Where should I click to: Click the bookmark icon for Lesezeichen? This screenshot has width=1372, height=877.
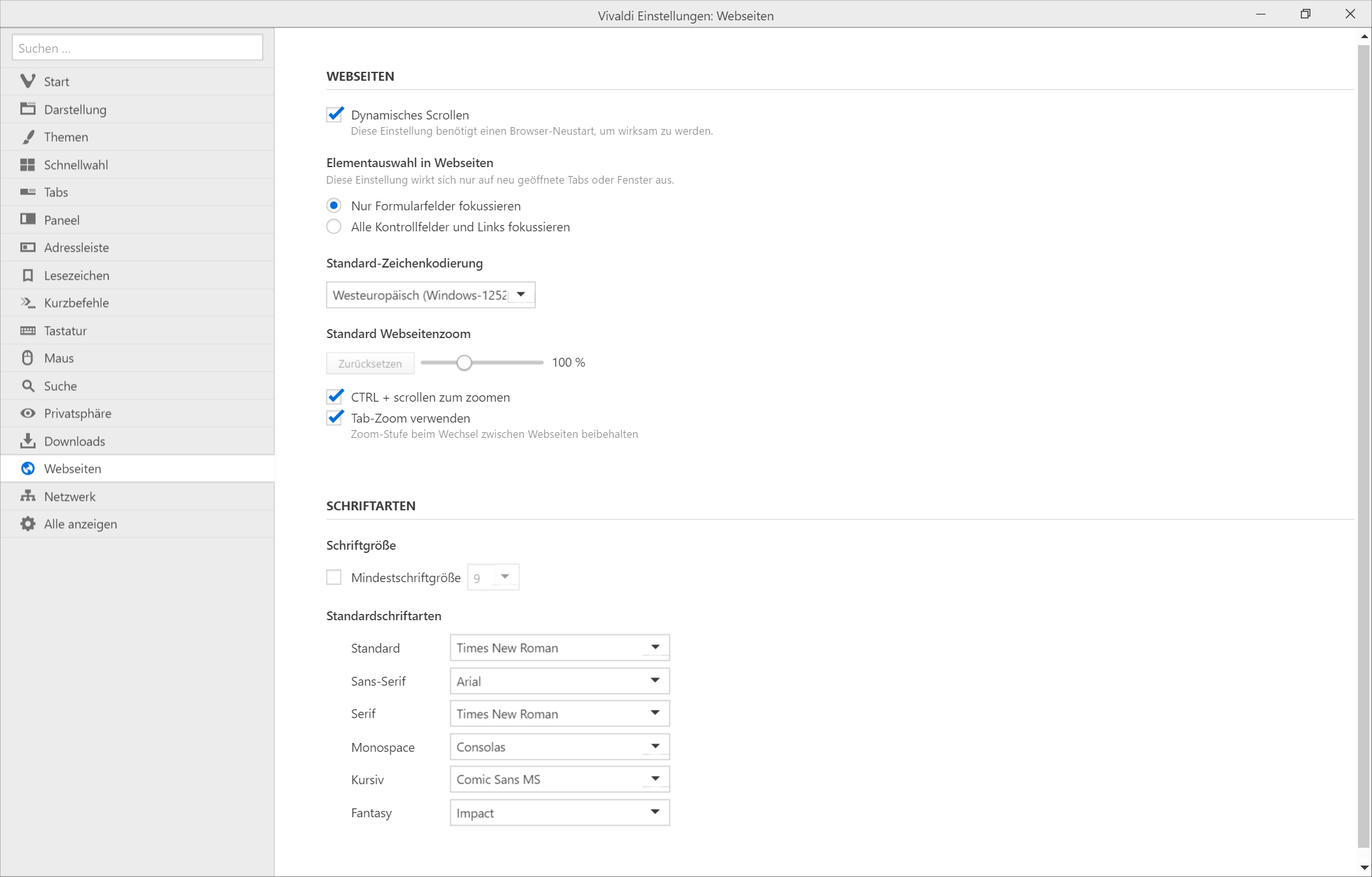27,275
